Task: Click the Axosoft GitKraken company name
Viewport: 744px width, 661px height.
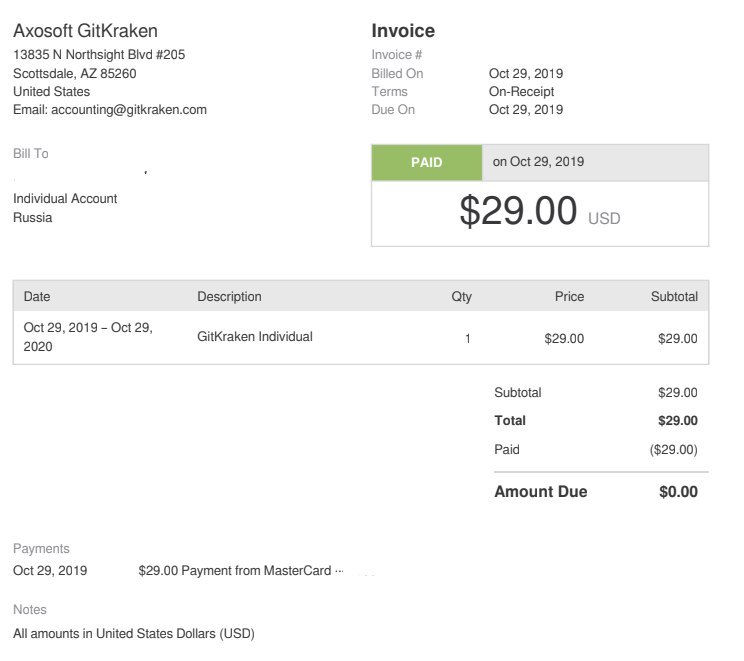Action: [x=85, y=31]
